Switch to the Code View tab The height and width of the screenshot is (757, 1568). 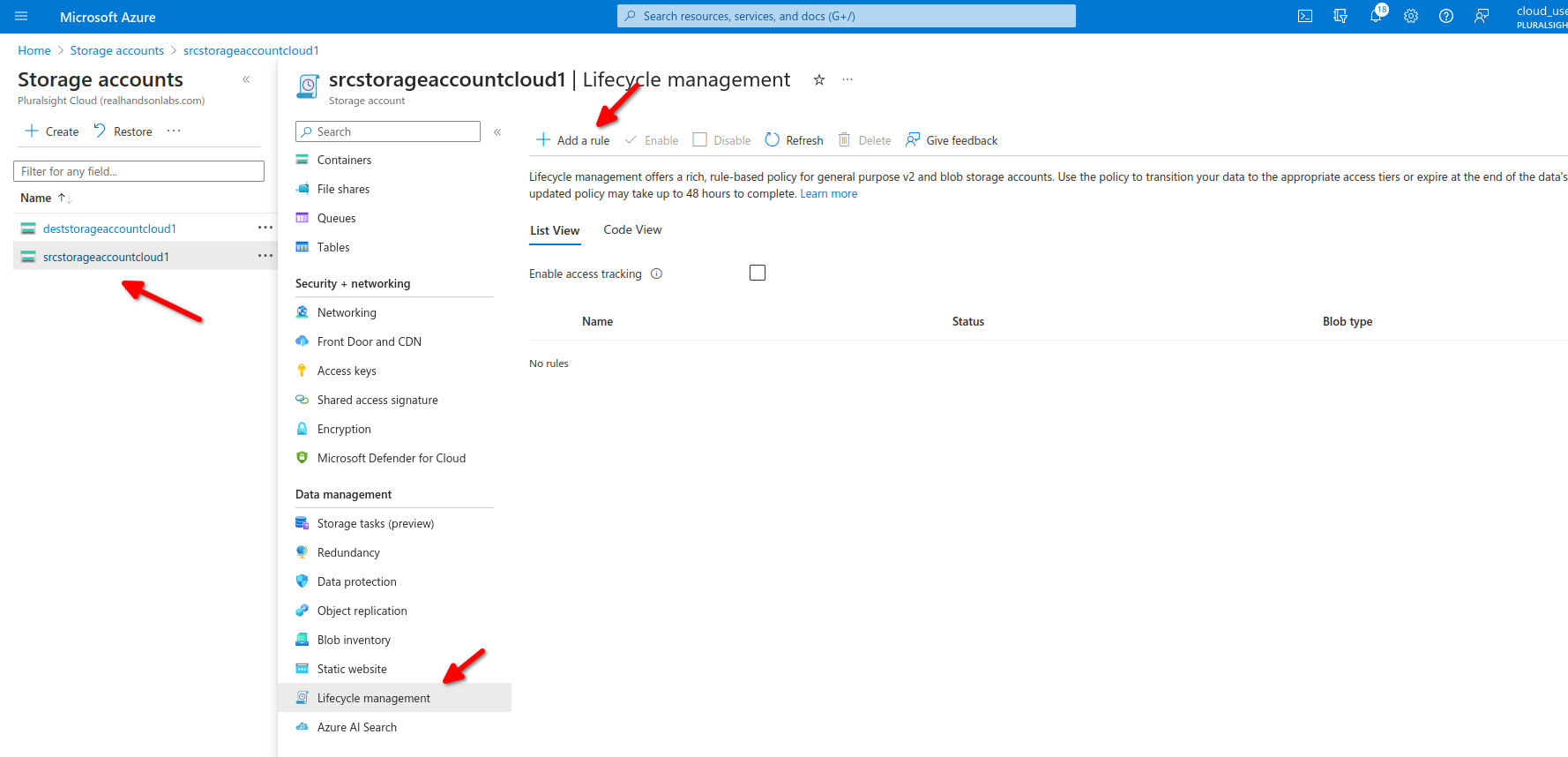pyautogui.click(x=632, y=229)
